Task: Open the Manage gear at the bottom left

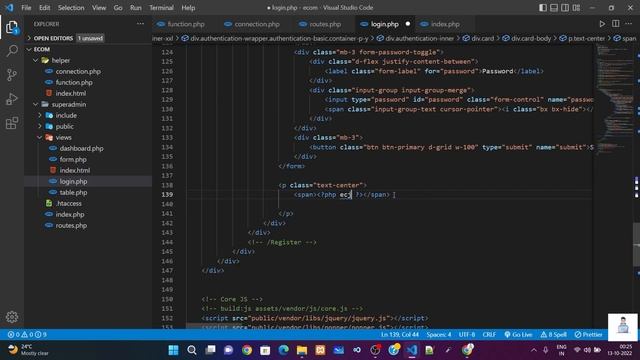Action: click(x=12, y=317)
